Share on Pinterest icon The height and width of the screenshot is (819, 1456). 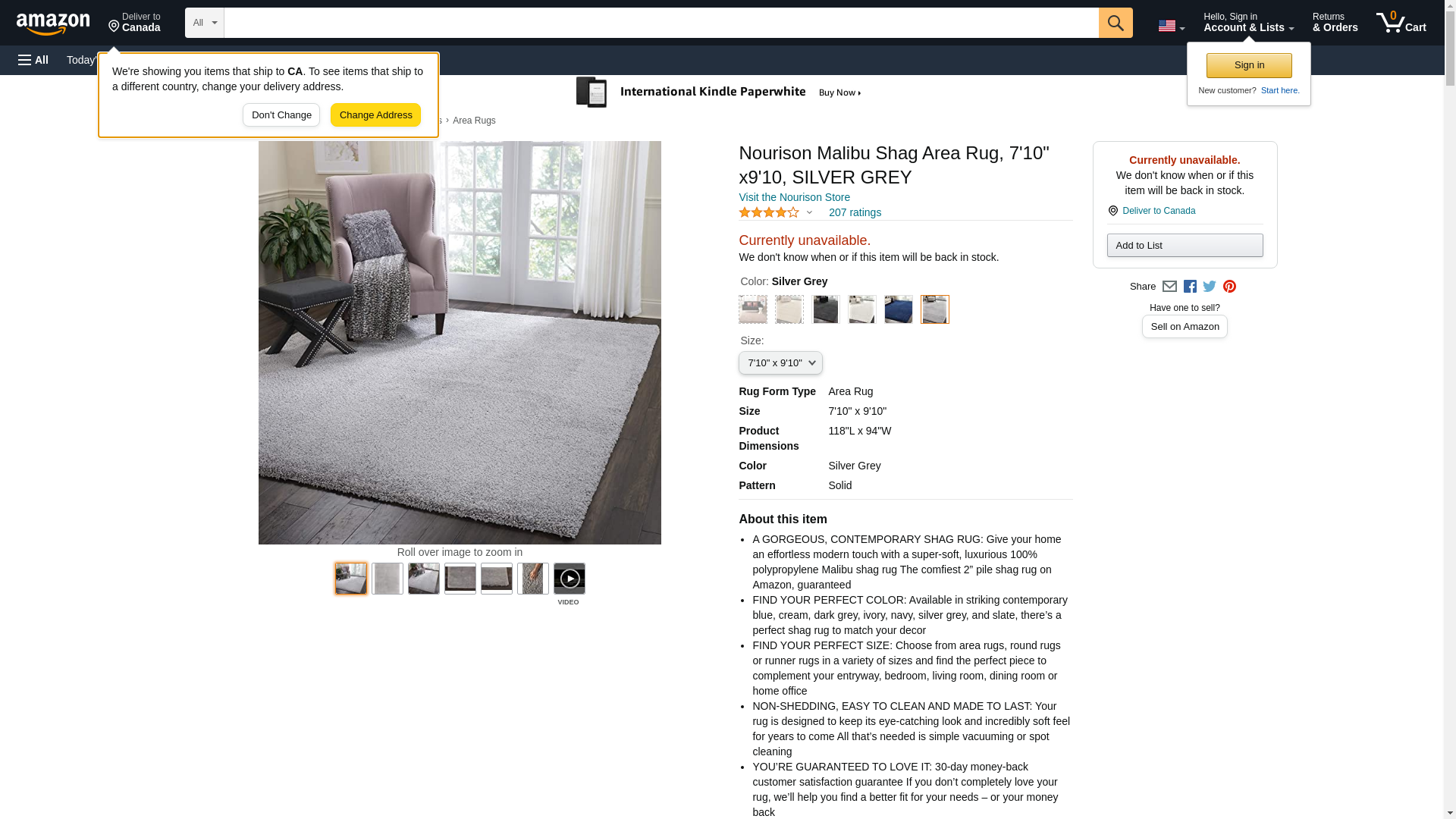click(1229, 287)
